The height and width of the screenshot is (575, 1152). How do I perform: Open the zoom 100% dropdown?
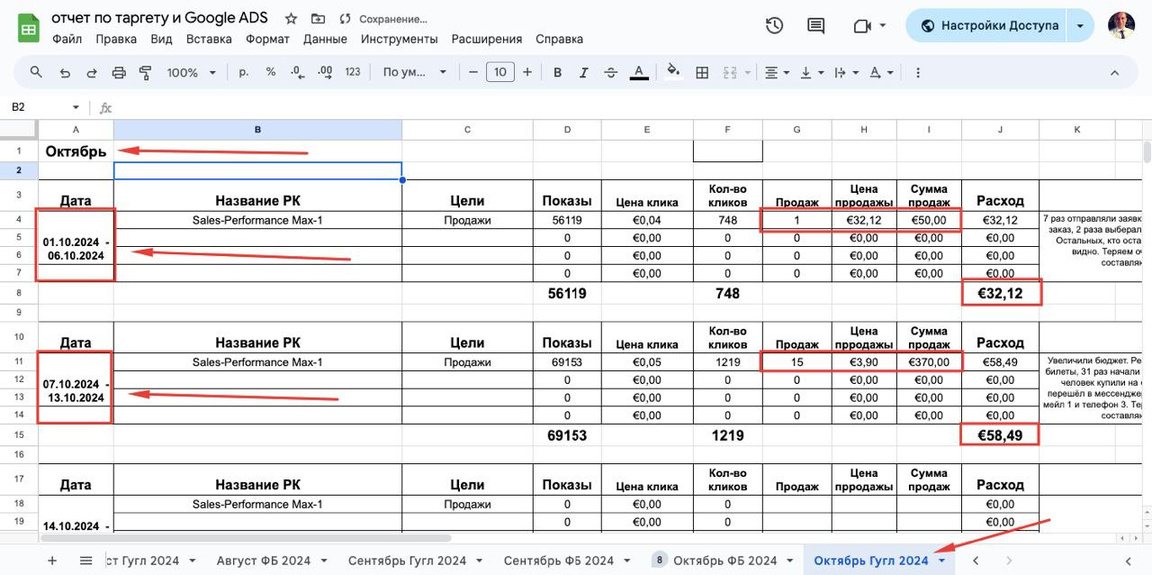(191, 72)
